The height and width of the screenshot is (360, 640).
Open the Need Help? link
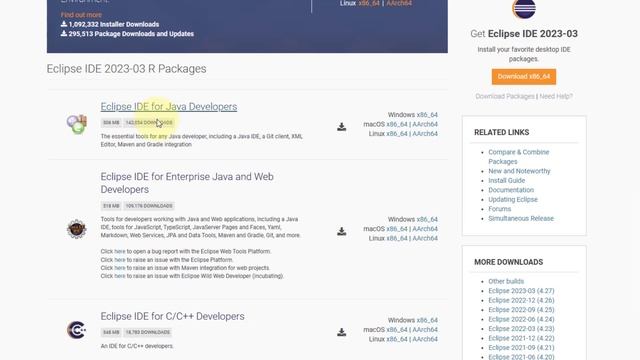(x=556, y=96)
